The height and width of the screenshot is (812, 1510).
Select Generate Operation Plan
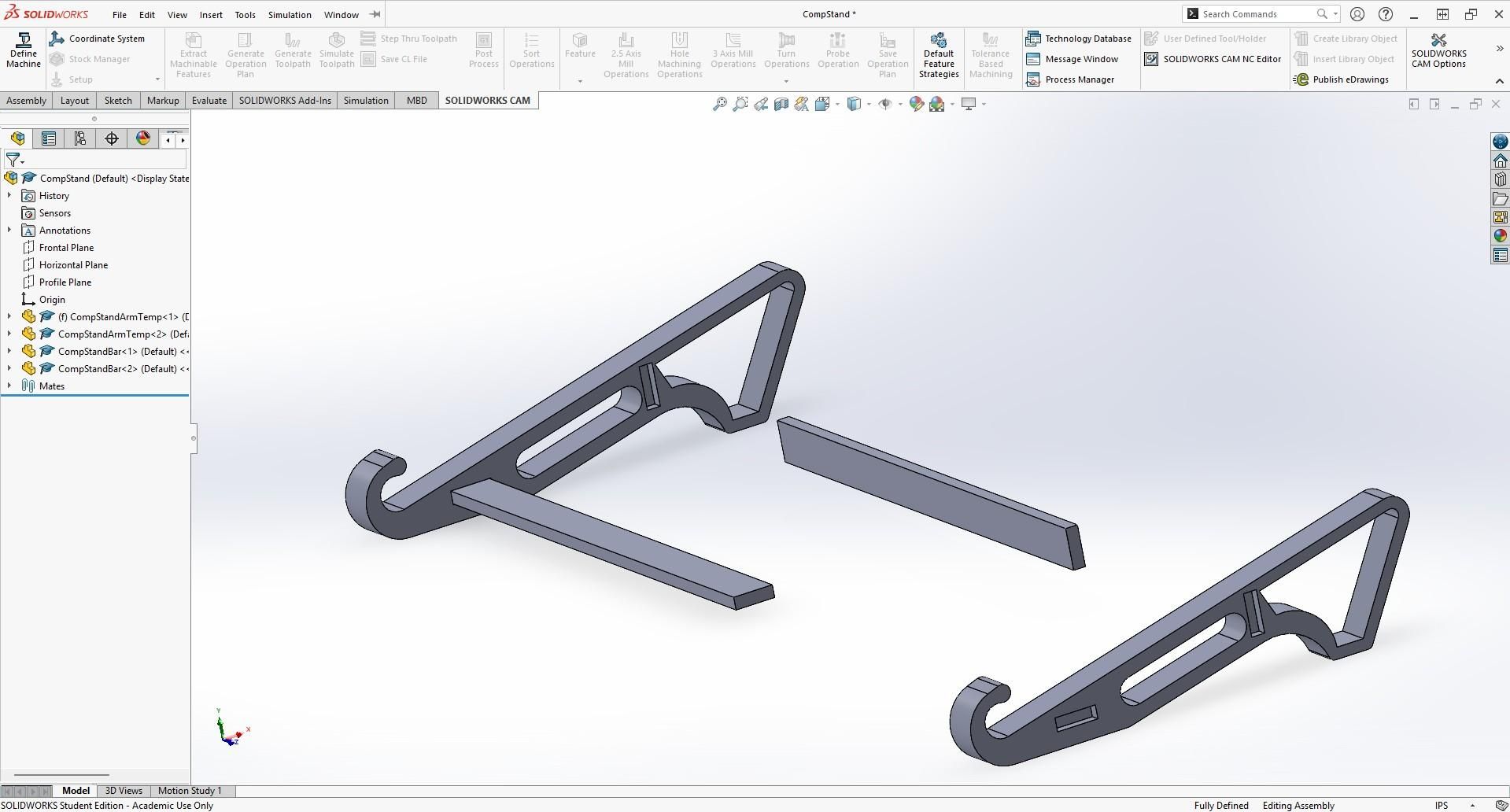[245, 54]
